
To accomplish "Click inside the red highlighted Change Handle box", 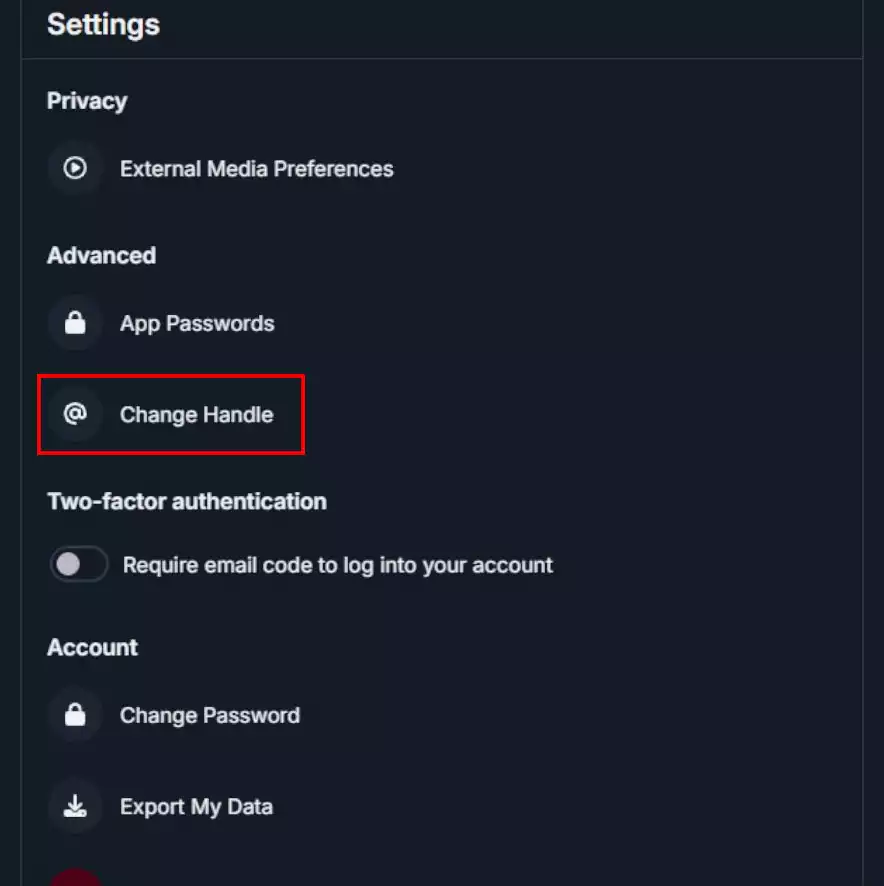I will [x=171, y=414].
